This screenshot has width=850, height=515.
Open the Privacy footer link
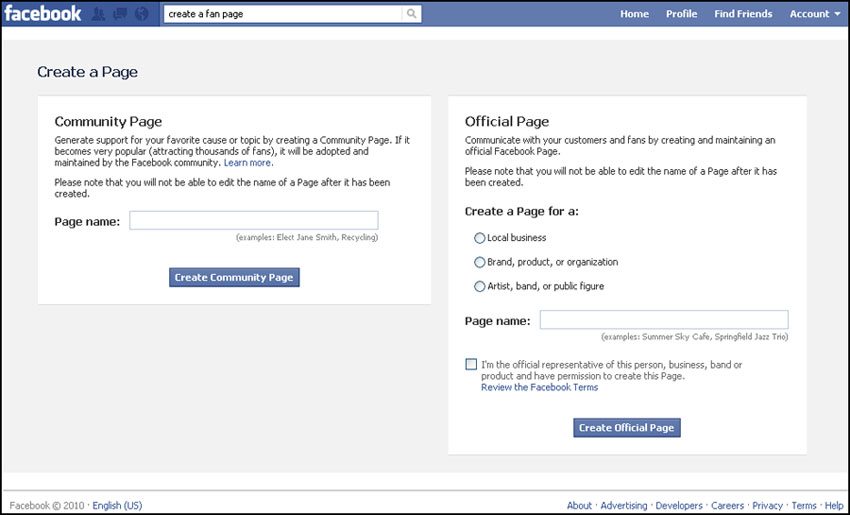[767, 505]
